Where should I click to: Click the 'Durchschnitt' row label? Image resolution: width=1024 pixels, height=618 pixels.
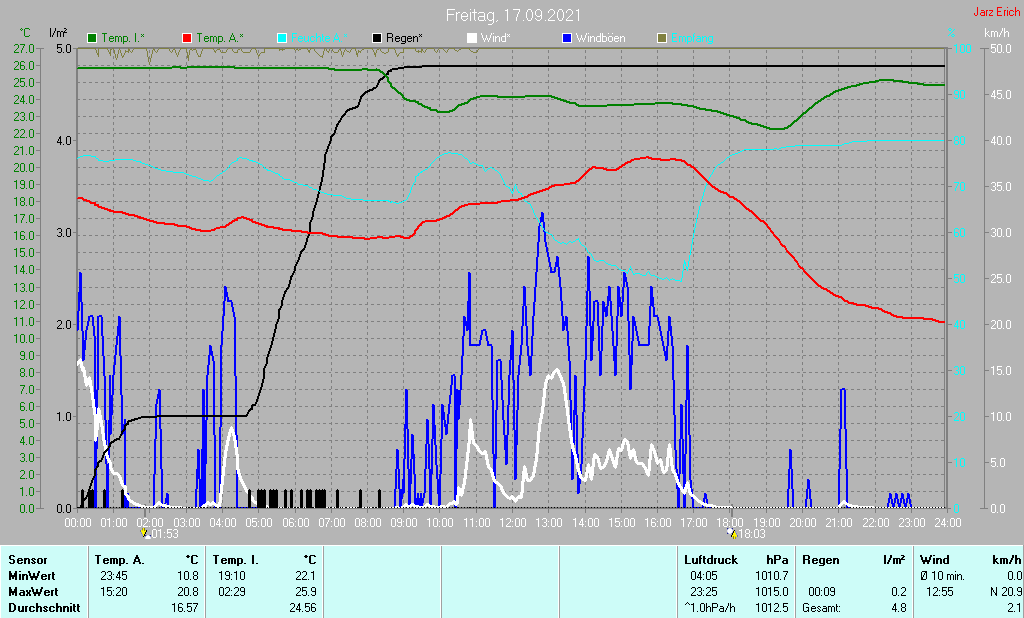point(44,608)
